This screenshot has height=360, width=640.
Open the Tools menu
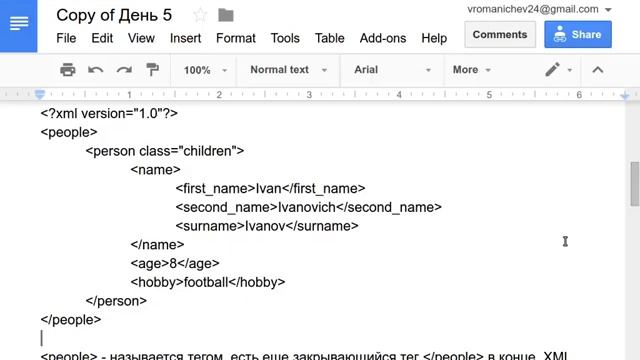tap(285, 38)
